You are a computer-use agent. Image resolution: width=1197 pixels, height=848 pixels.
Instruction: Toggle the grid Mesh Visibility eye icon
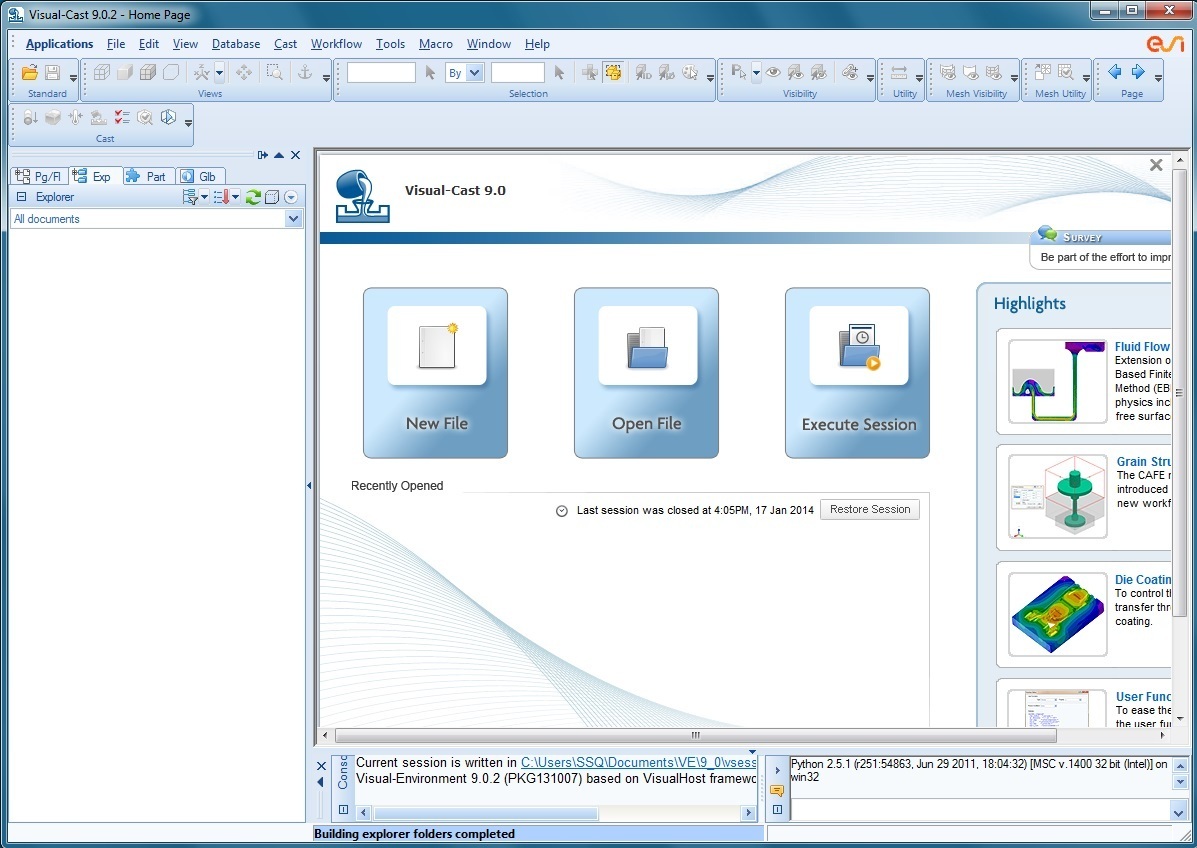(x=994, y=73)
